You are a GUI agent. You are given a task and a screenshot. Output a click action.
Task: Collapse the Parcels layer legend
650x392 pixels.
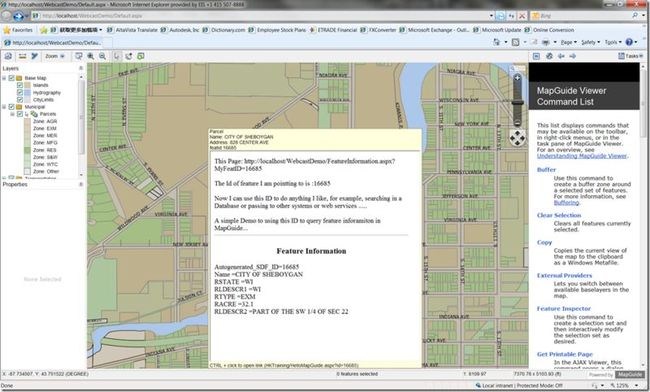tap(12, 114)
